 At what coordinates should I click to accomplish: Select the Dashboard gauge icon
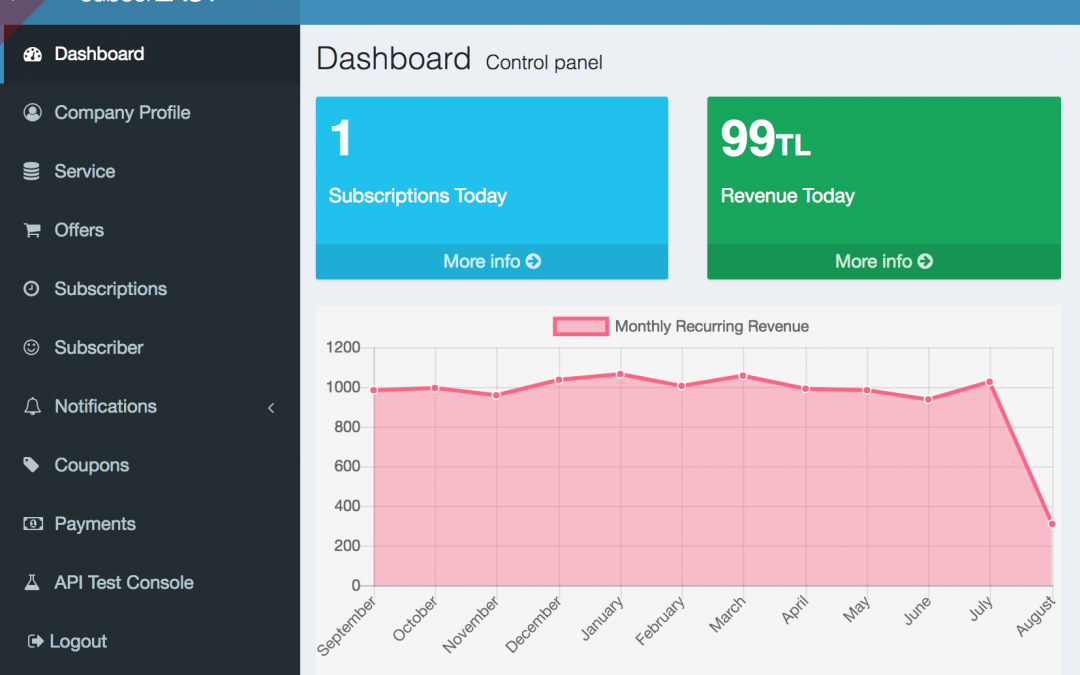point(33,54)
